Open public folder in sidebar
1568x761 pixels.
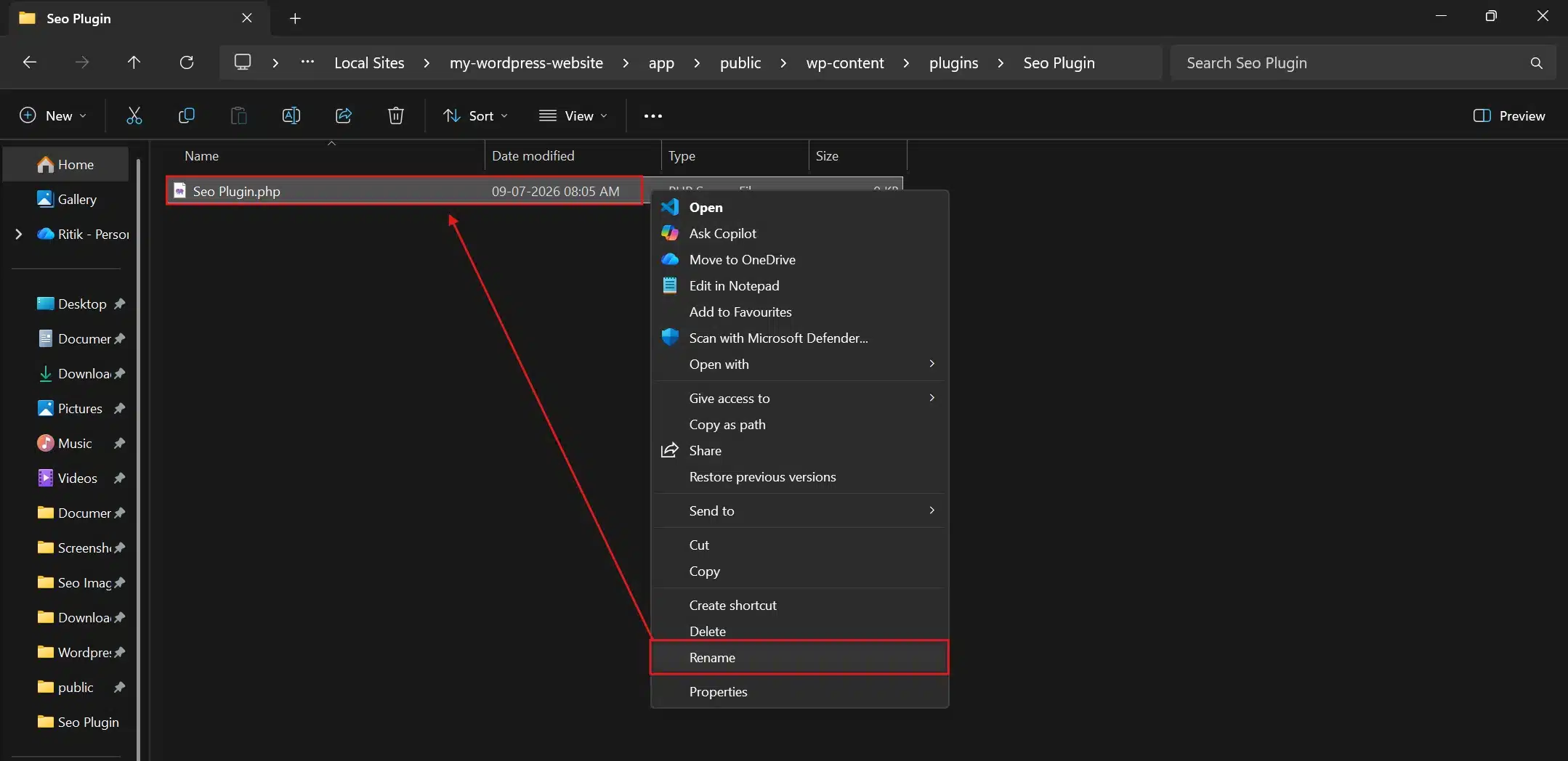coord(65,687)
